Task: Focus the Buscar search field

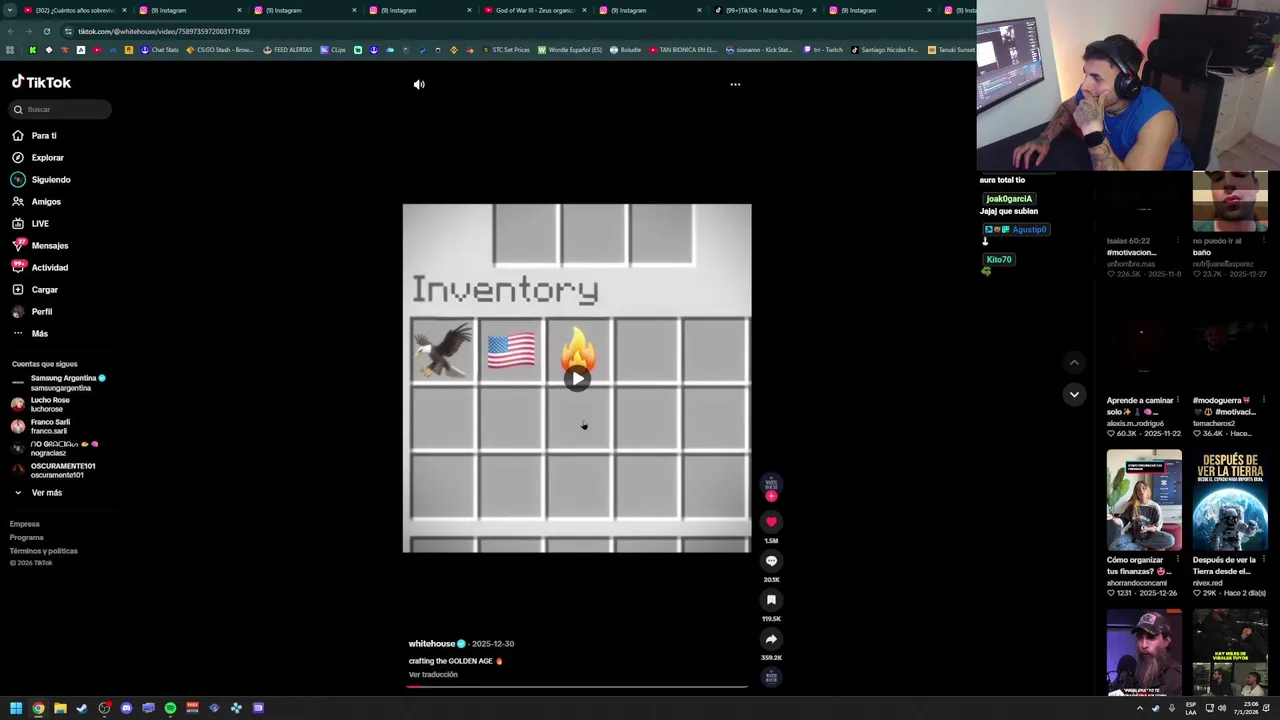Action: tap(60, 109)
